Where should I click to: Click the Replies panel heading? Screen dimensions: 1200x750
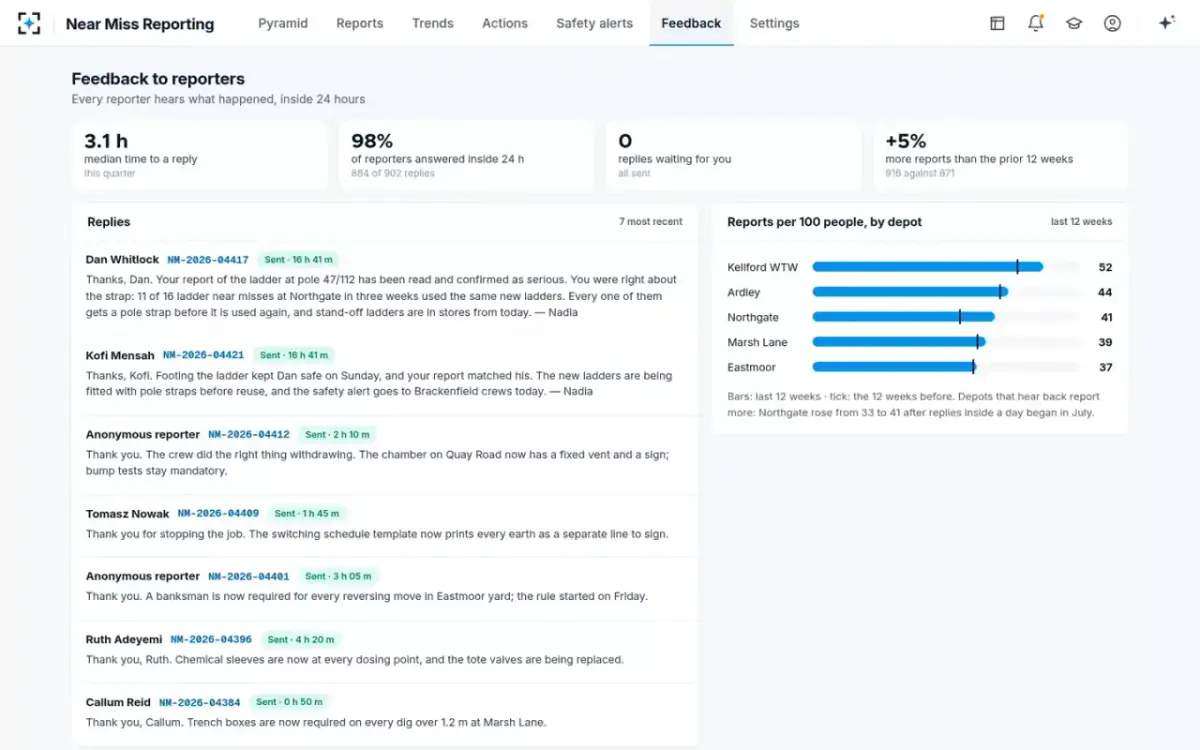pos(109,222)
